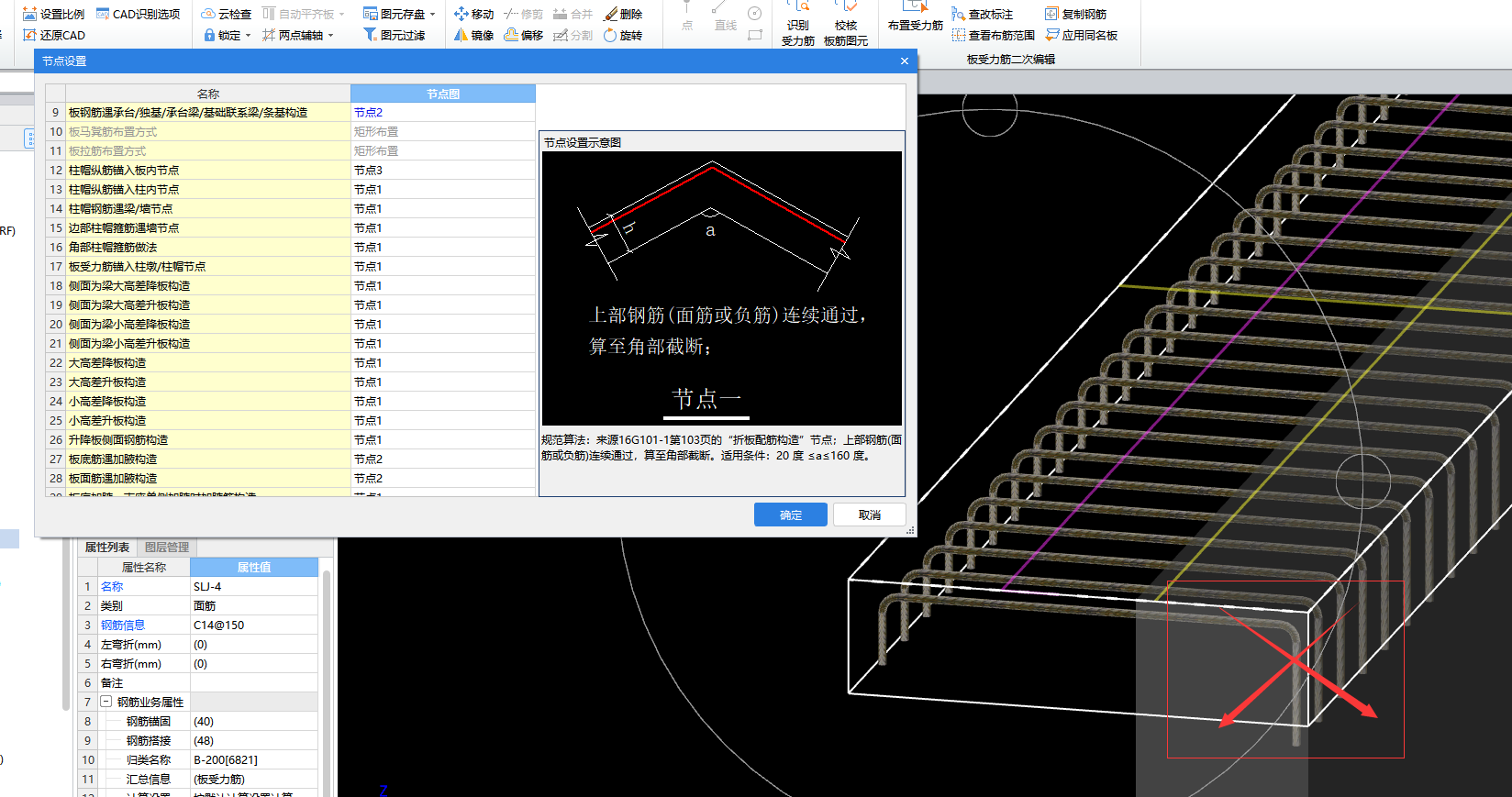Click the 查改标注 tool
1512x797 pixels.
pos(983,14)
